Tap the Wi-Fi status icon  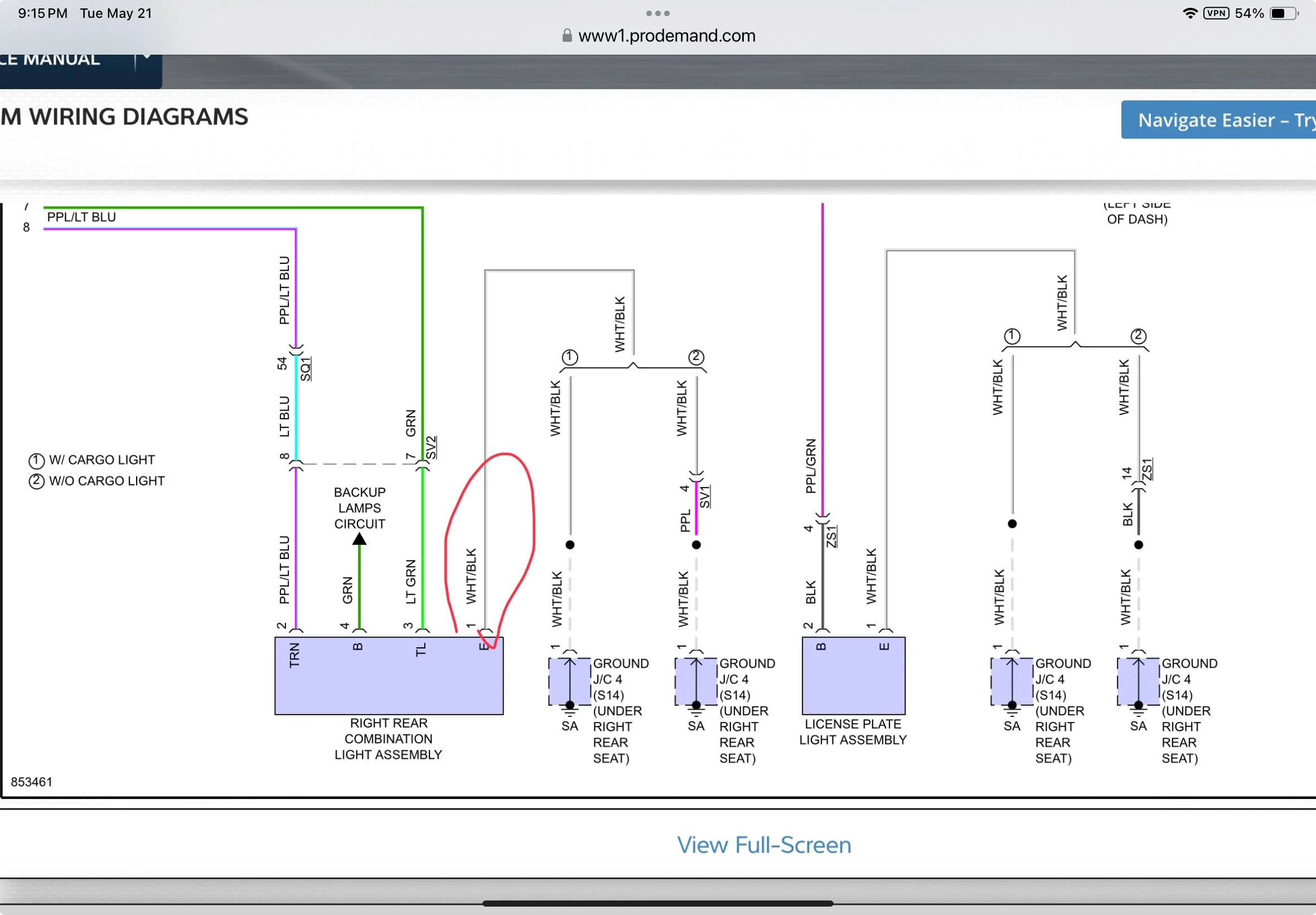[x=1190, y=13]
